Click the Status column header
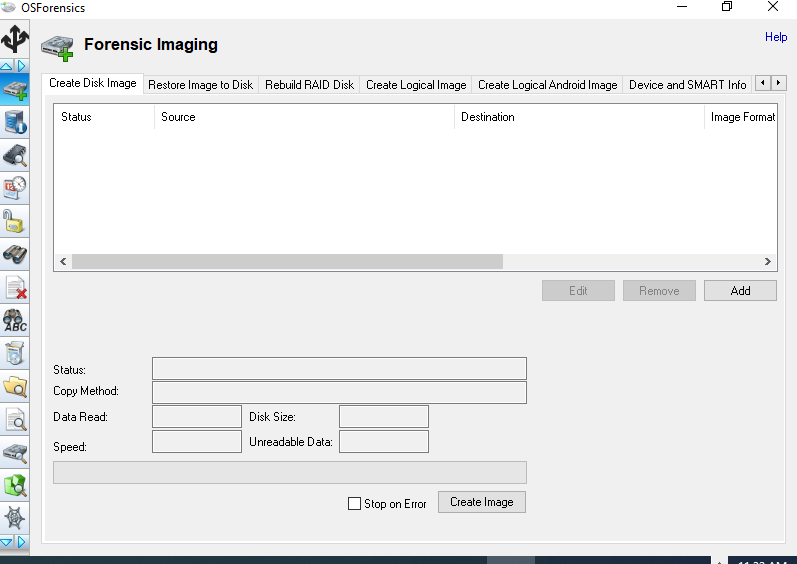The image size is (797, 564). [104, 117]
